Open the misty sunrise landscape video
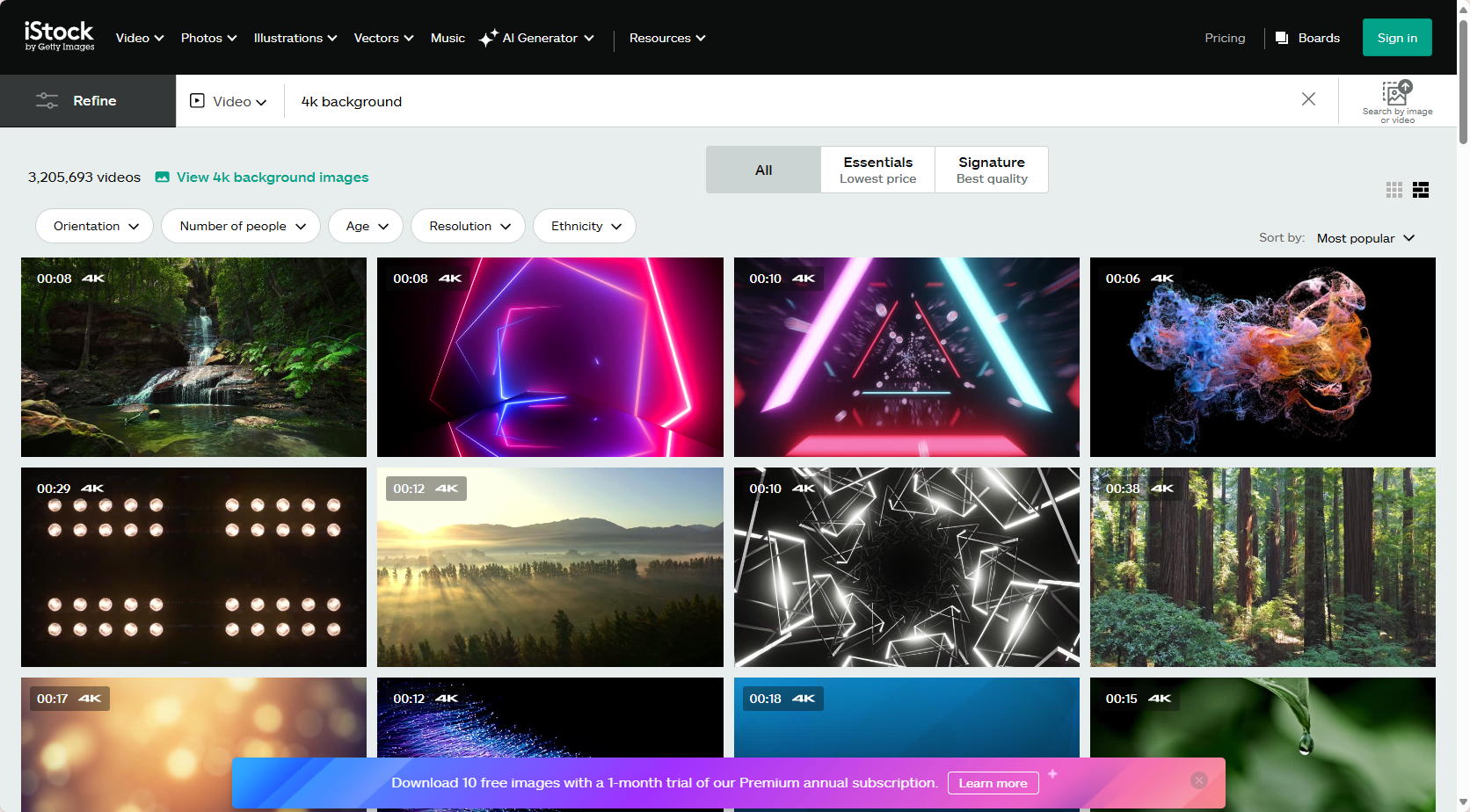Image resolution: width=1470 pixels, height=812 pixels. point(550,567)
